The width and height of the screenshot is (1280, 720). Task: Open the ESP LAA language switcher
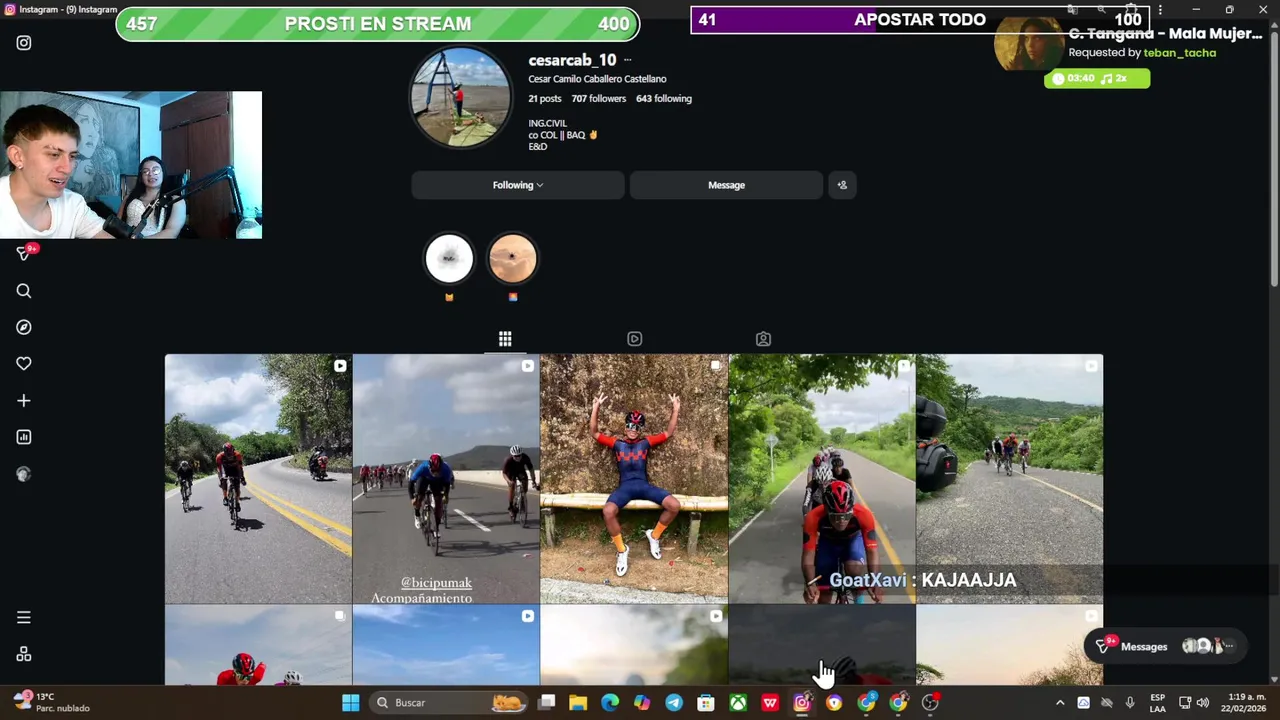click(x=1157, y=703)
